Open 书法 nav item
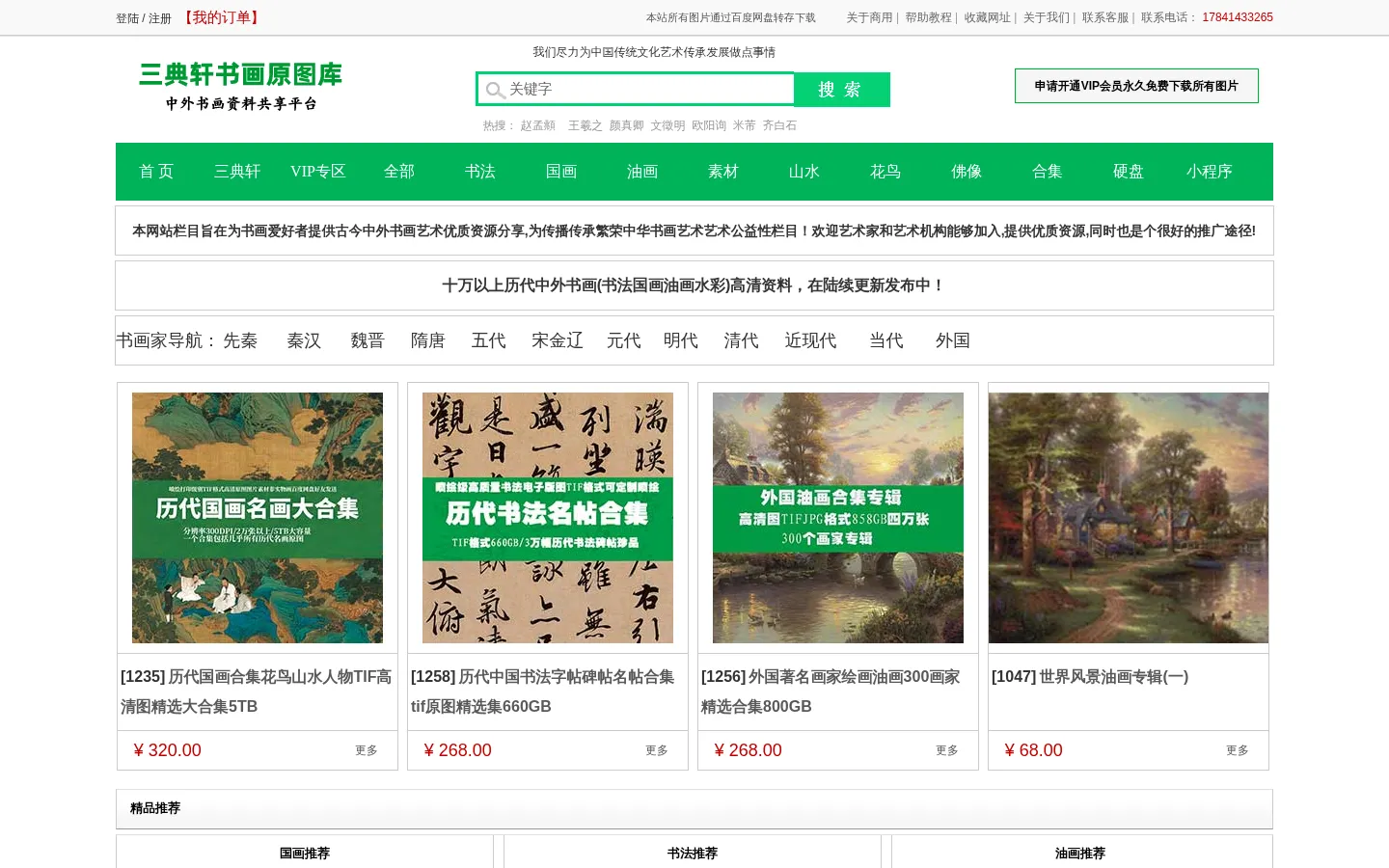This screenshot has width=1389, height=868. [480, 172]
